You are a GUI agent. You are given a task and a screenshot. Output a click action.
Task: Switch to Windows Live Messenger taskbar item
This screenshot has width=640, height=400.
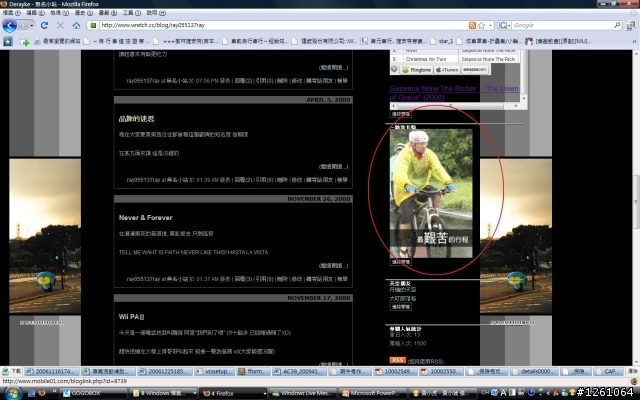pyautogui.click(x=303, y=393)
